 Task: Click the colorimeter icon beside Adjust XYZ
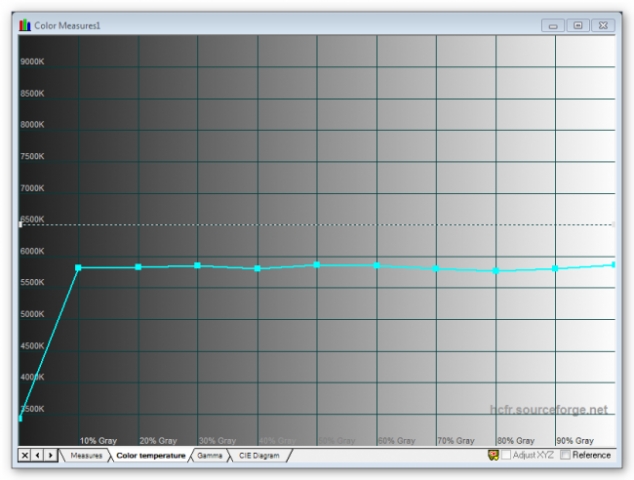[493, 455]
